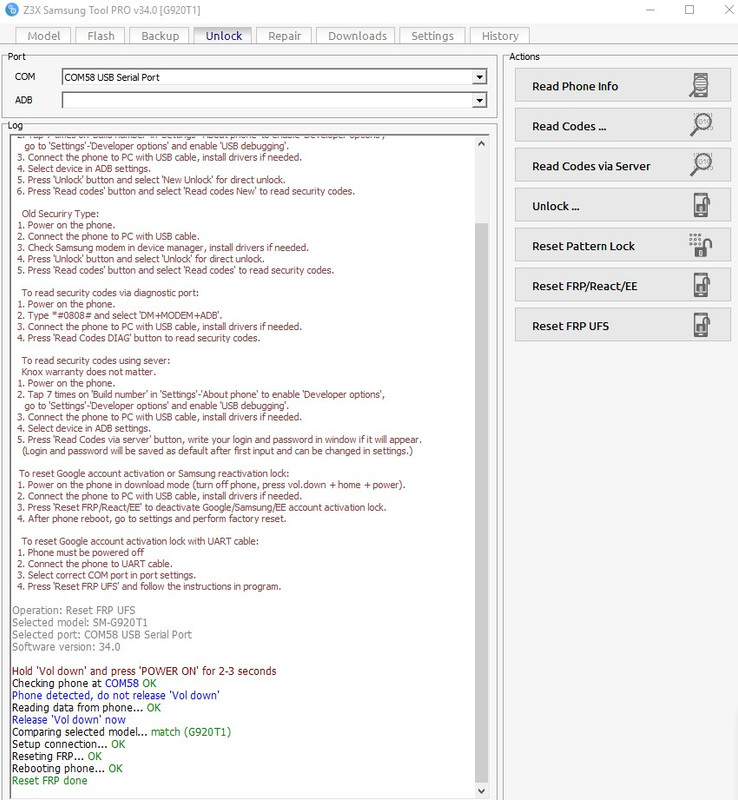Click the Read Codes via Server label
738x800 pixels.
(x=591, y=166)
